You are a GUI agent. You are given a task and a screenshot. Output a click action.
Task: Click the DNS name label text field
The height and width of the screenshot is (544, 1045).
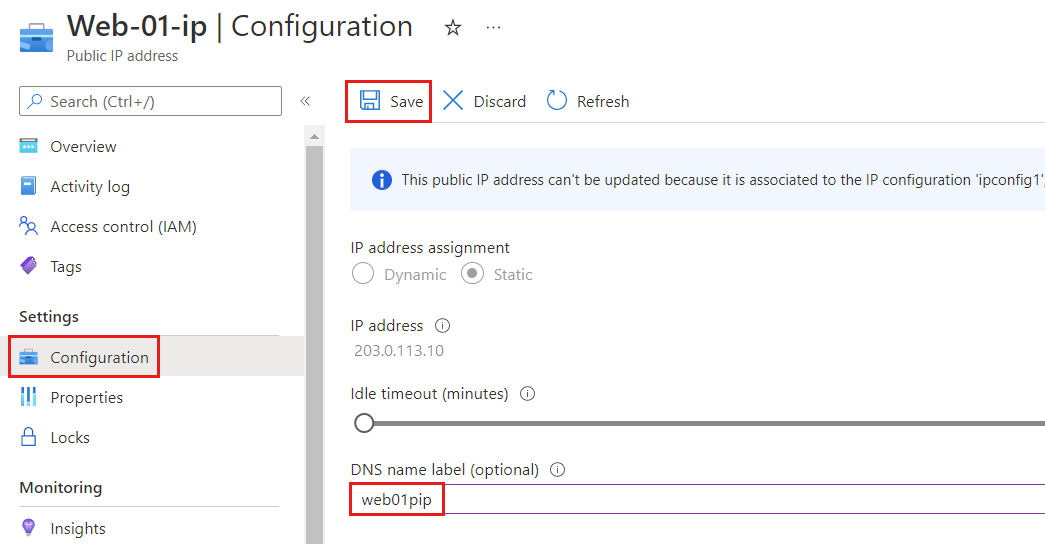pos(700,500)
